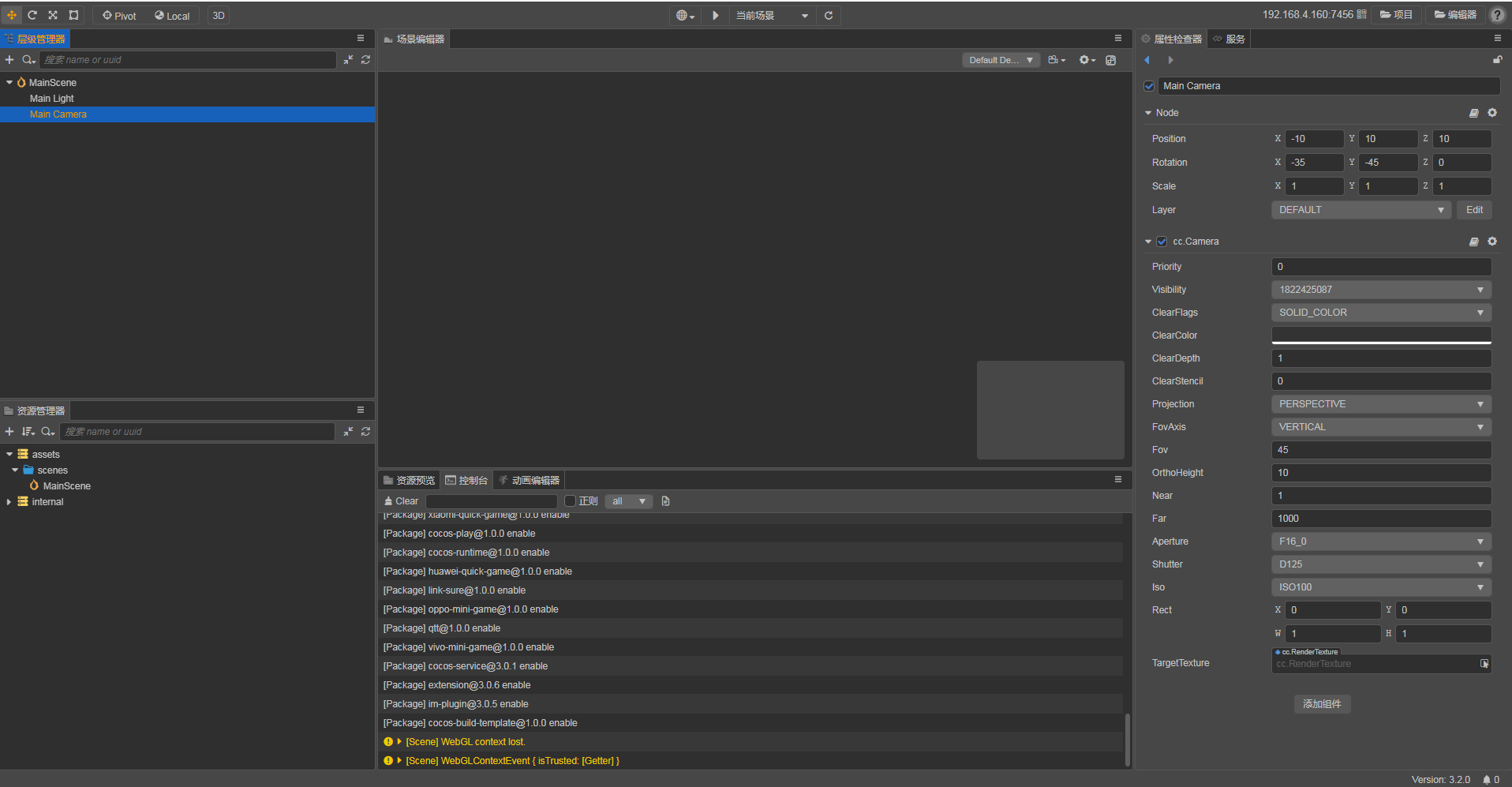This screenshot has height=787, width=1512.
Task: Collapse the Node section
Action: pos(1148,113)
